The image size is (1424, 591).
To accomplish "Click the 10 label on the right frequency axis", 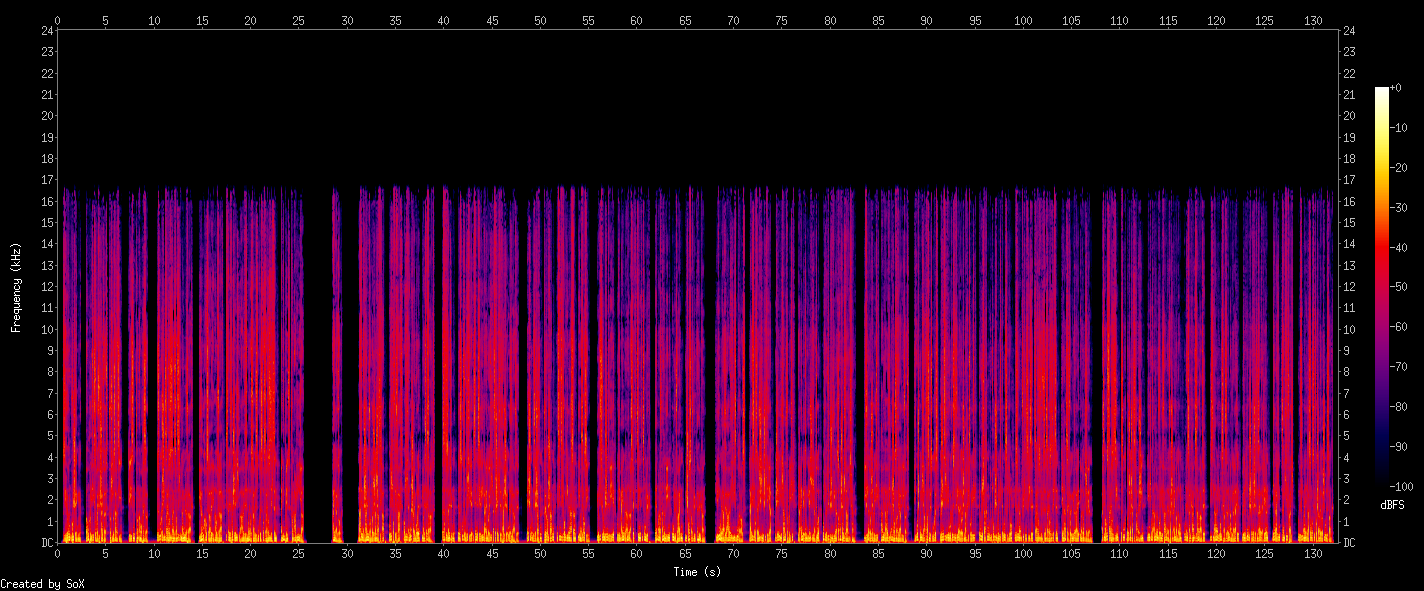I will coord(1349,330).
